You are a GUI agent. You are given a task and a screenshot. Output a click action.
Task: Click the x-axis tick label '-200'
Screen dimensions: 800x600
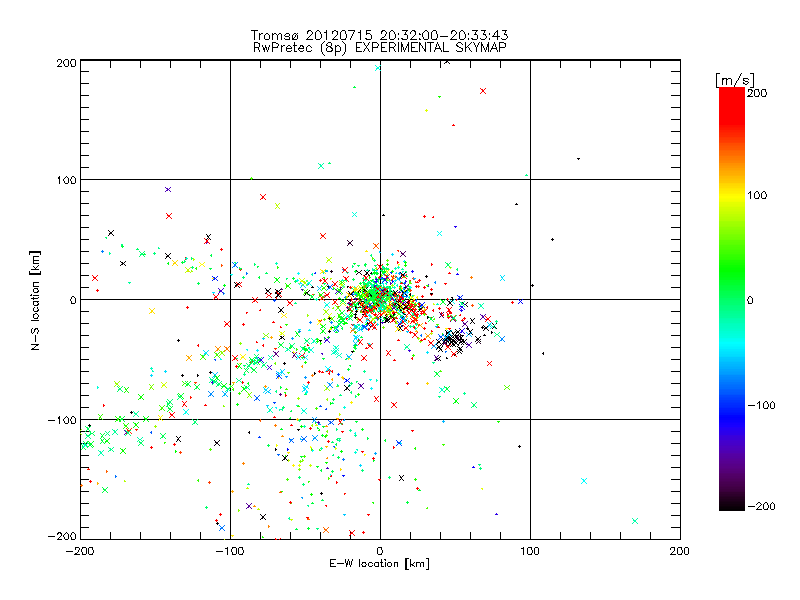pyautogui.click(x=80, y=551)
